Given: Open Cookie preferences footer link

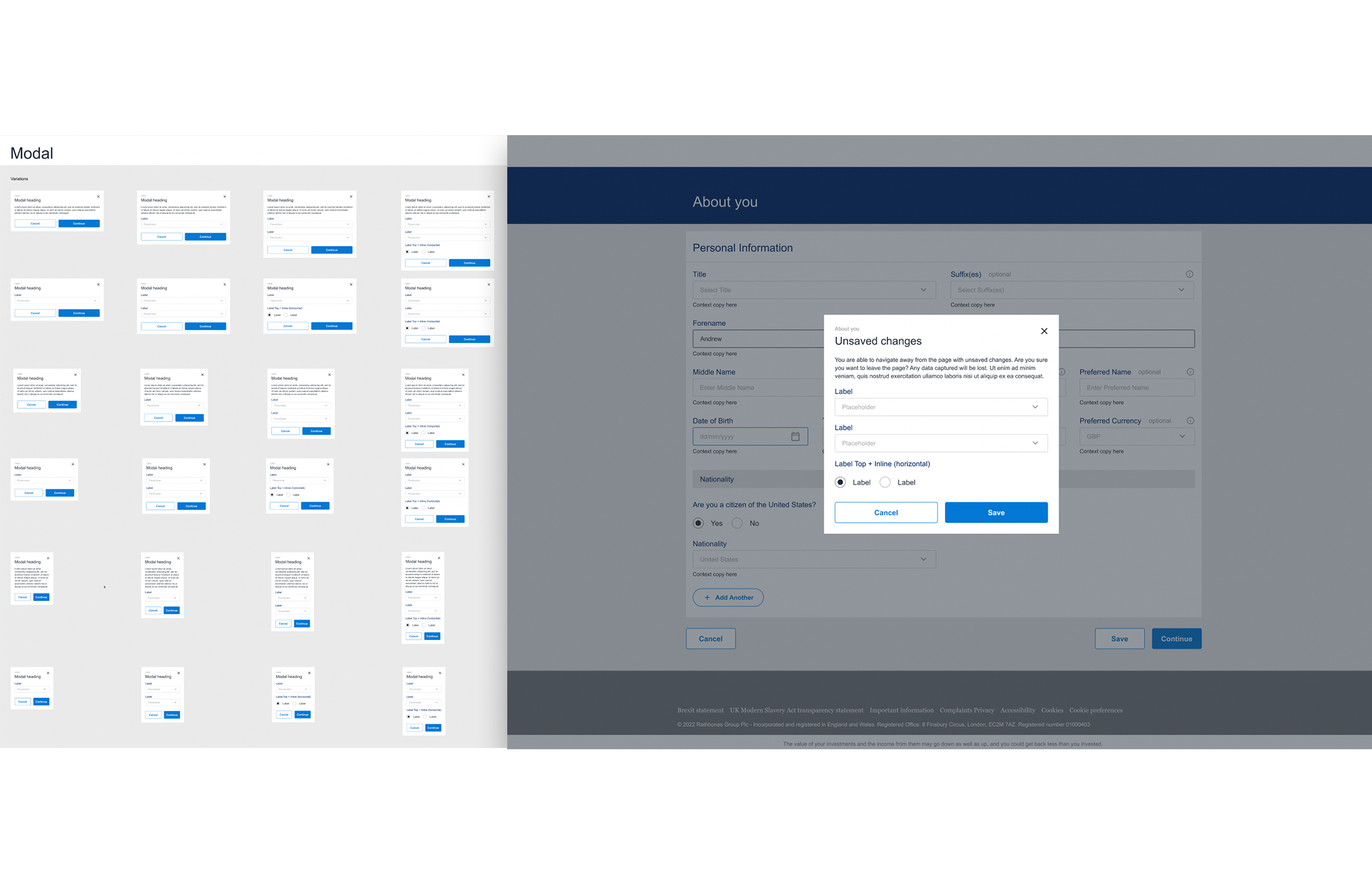Looking at the screenshot, I should point(1095,710).
